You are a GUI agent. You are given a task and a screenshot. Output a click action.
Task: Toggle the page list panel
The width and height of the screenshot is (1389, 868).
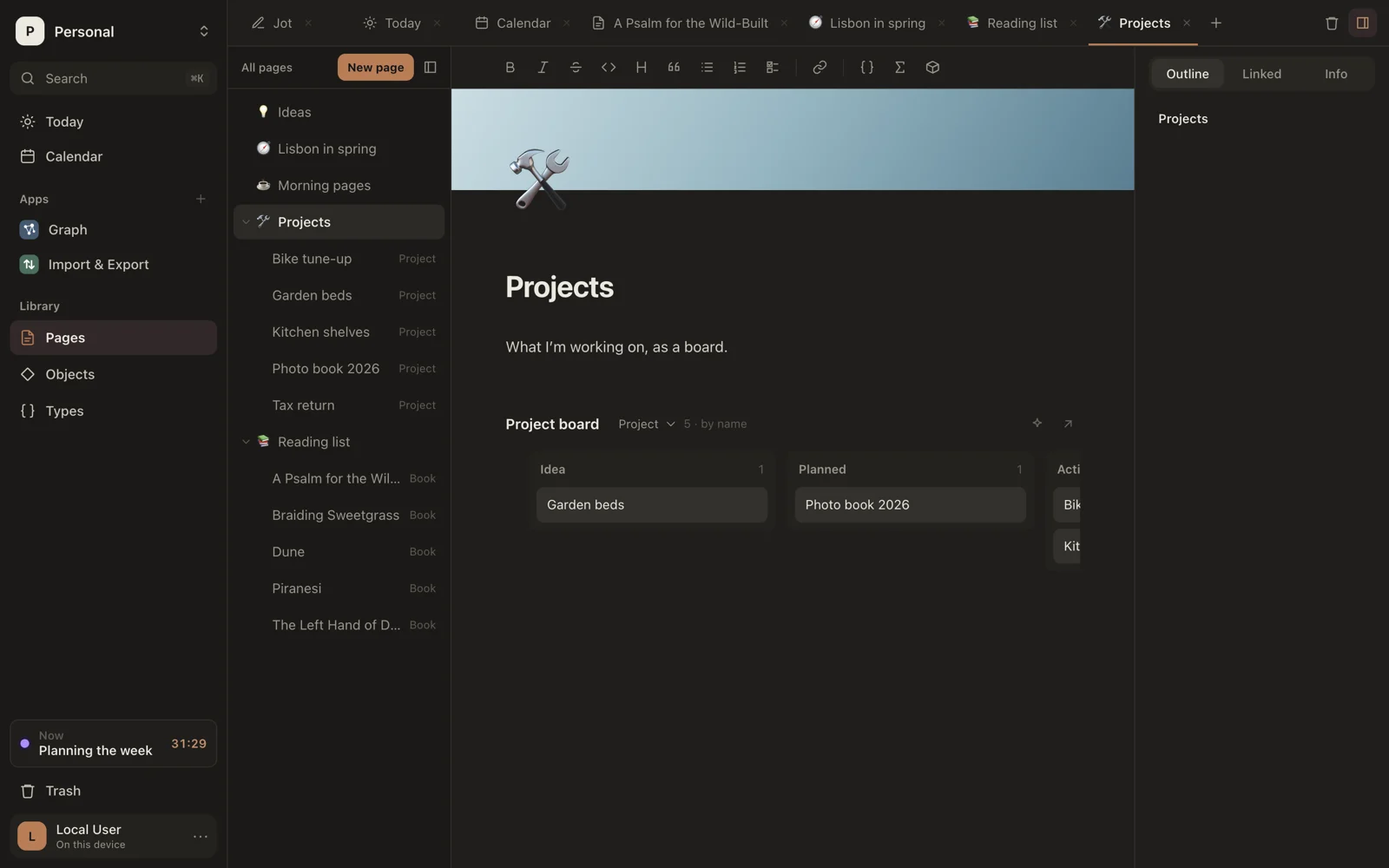point(430,68)
